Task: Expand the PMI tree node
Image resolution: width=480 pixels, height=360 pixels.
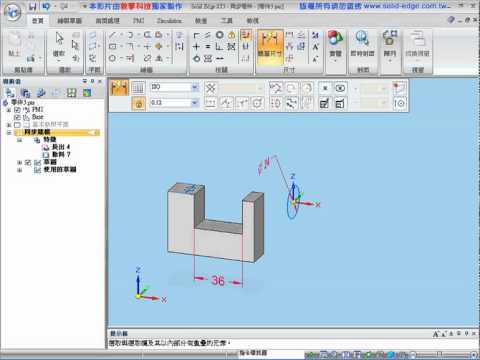Action: (x=9, y=110)
